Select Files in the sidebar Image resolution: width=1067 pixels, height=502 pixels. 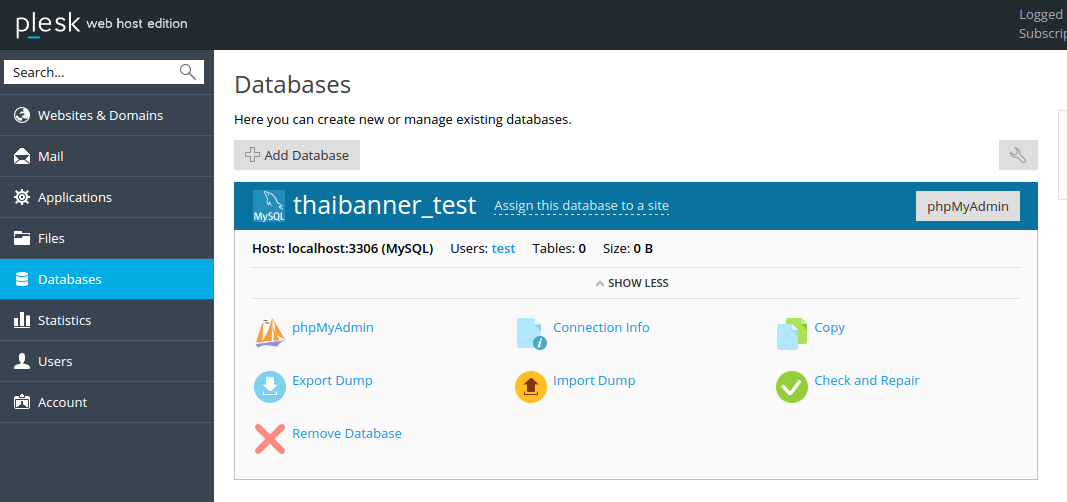(51, 238)
